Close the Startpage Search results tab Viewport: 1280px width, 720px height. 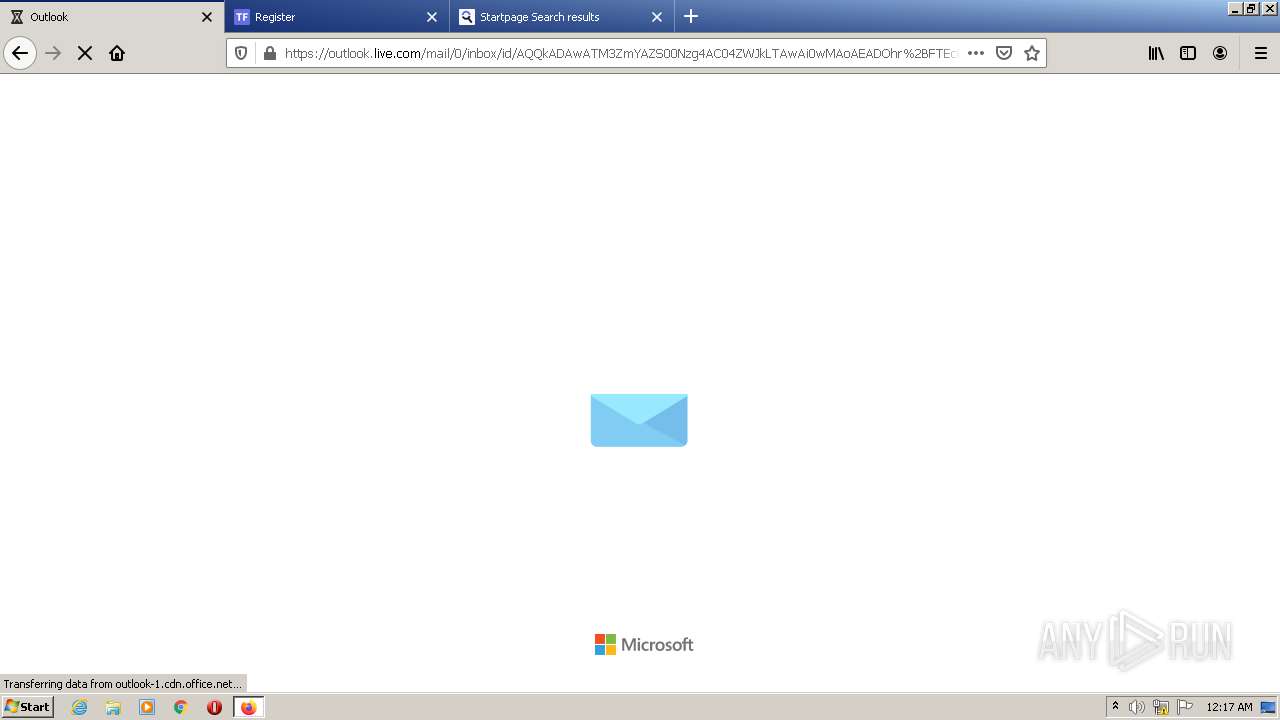coord(657,17)
